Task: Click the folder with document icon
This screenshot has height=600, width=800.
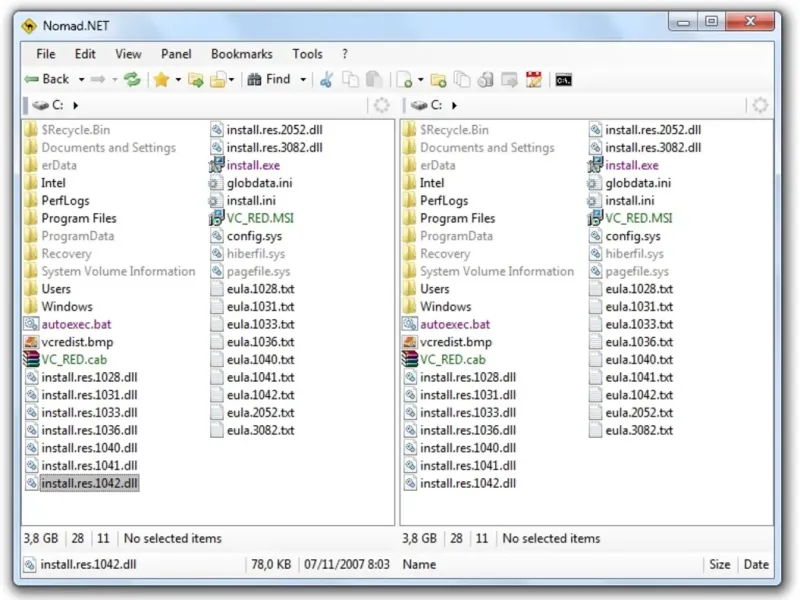Action: 218,80
